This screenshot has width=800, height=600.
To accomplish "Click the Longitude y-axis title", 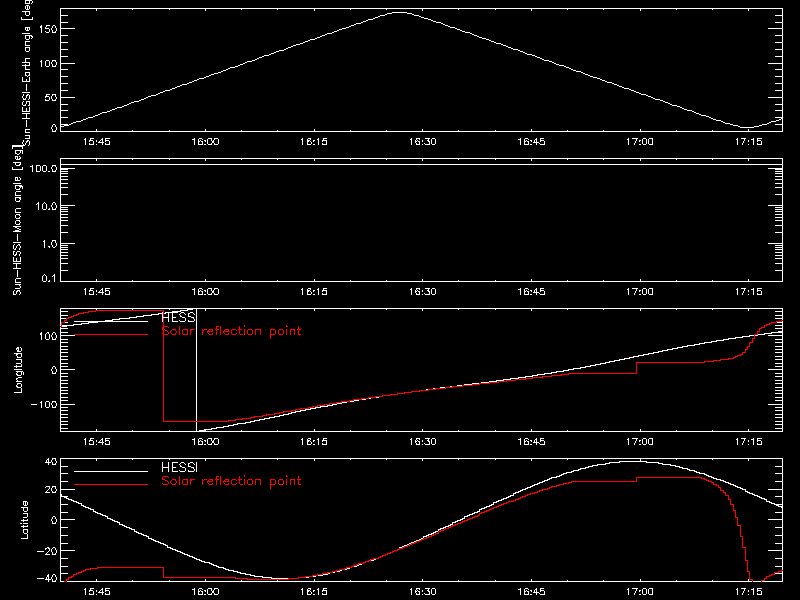I will tap(18, 370).
